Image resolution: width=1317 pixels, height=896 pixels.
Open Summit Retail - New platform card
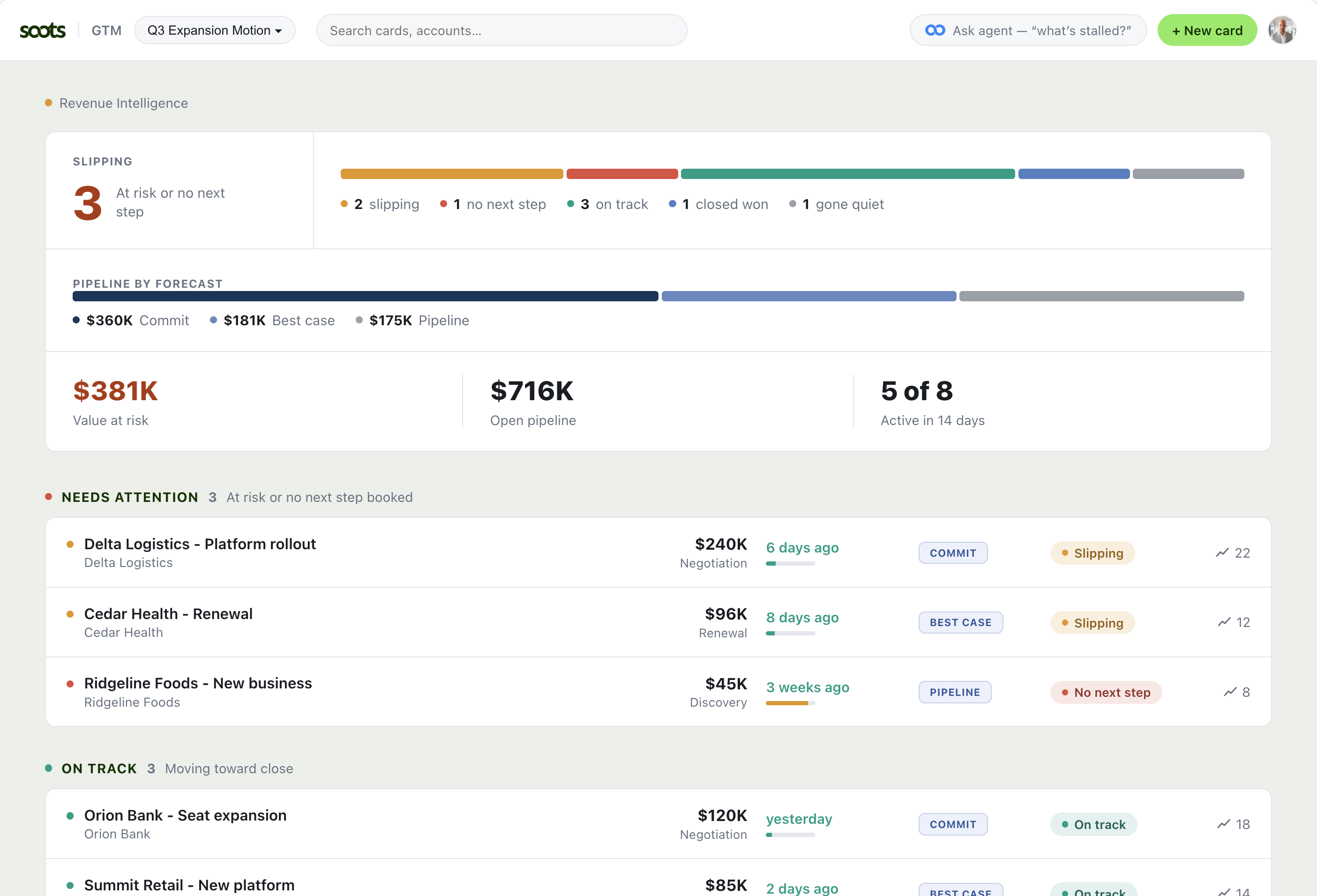pyautogui.click(x=658, y=878)
